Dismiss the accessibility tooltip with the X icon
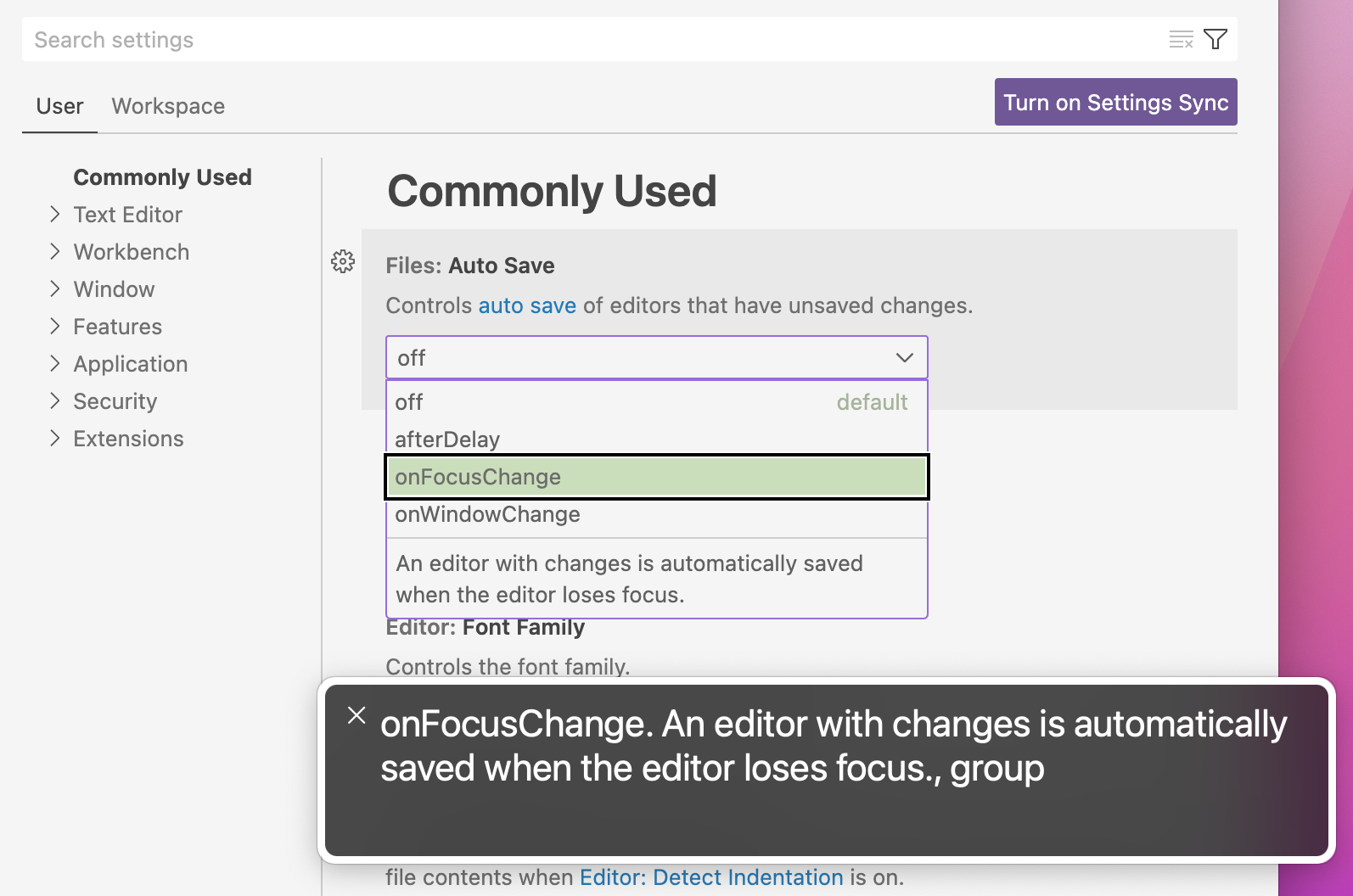Screen dimensions: 1353x896 click(x=357, y=715)
